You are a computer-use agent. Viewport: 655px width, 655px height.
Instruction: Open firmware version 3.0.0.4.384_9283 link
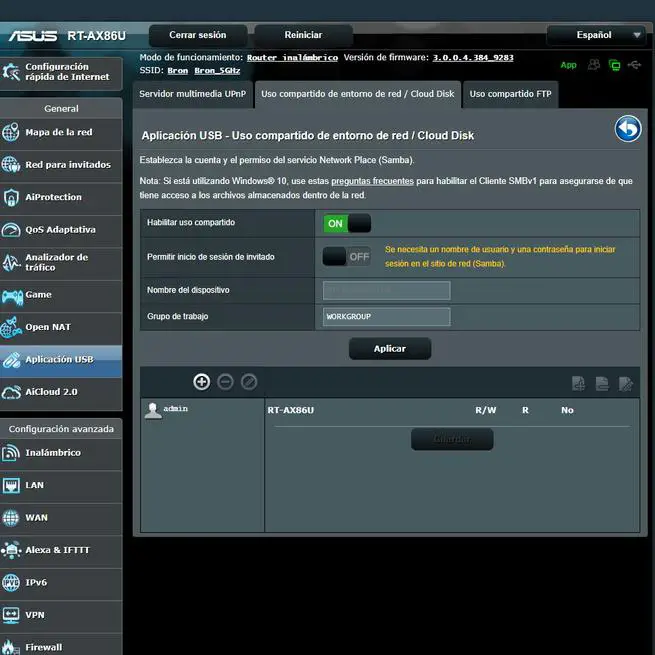coord(473,58)
